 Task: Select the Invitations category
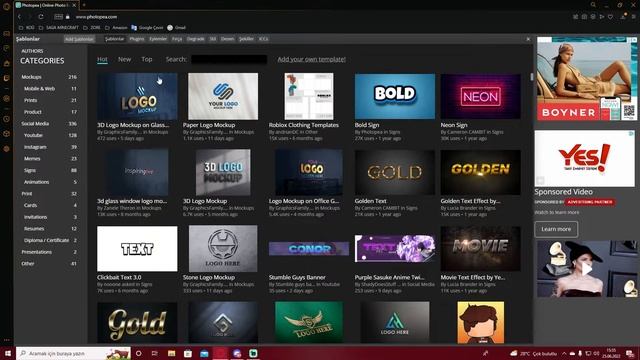pos(50,217)
